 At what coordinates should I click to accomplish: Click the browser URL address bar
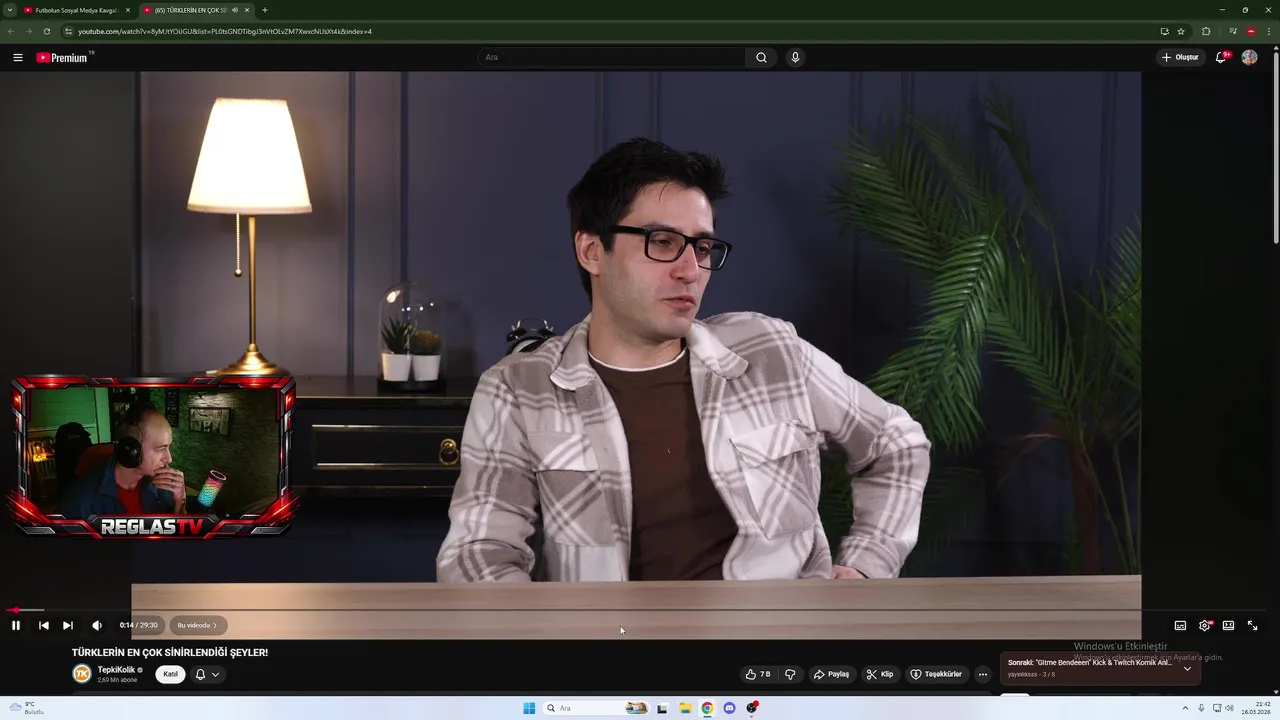point(600,31)
